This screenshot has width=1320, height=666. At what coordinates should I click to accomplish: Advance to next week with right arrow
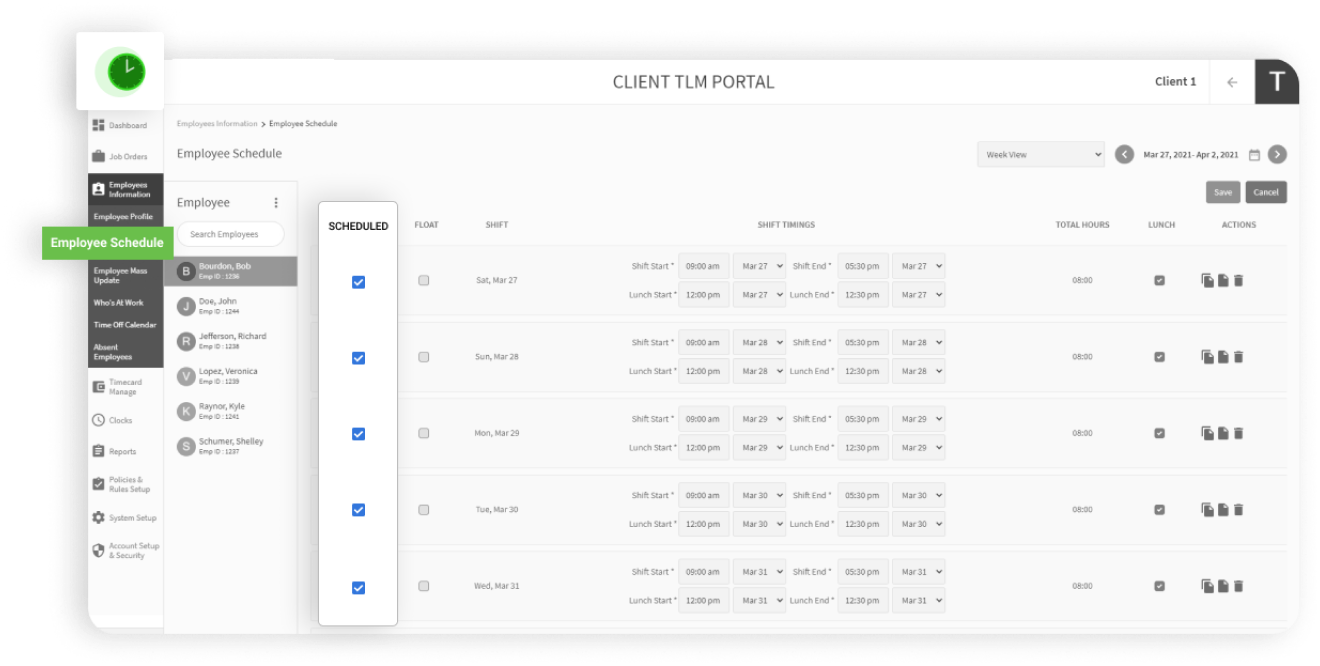(1277, 155)
